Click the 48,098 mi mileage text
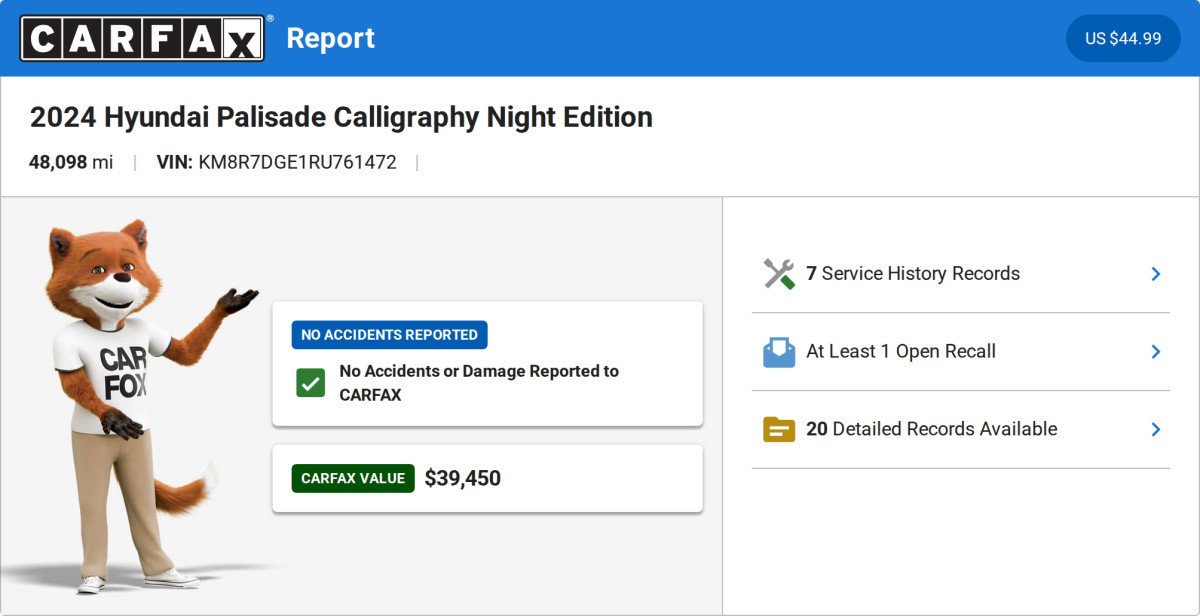Screen dimensions: 1200x616 (x=71, y=162)
